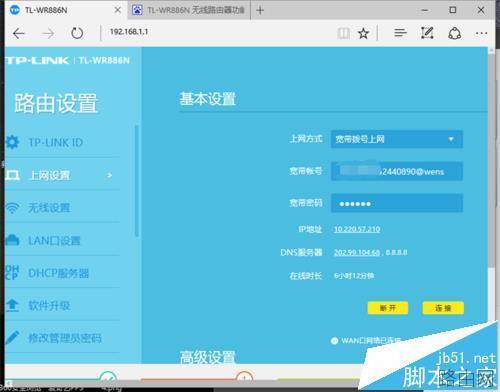The width and height of the screenshot is (500, 392).
Task: Open LAN口设置 menu item
Action: coord(54,240)
